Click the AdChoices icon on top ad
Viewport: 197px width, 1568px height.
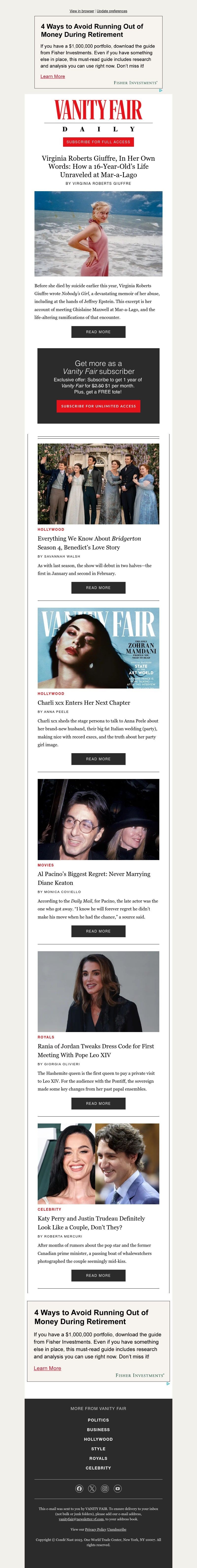(160, 90)
